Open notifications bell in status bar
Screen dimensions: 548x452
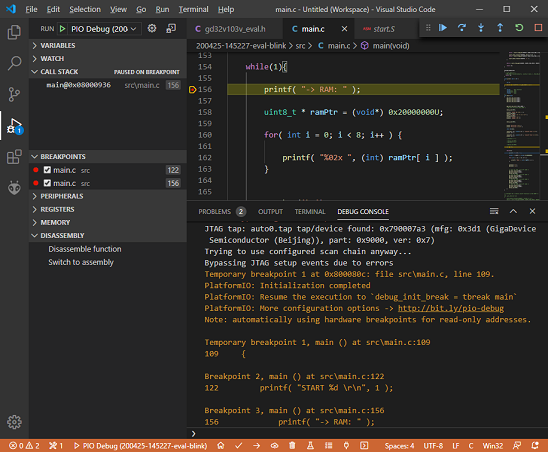tap(535, 445)
